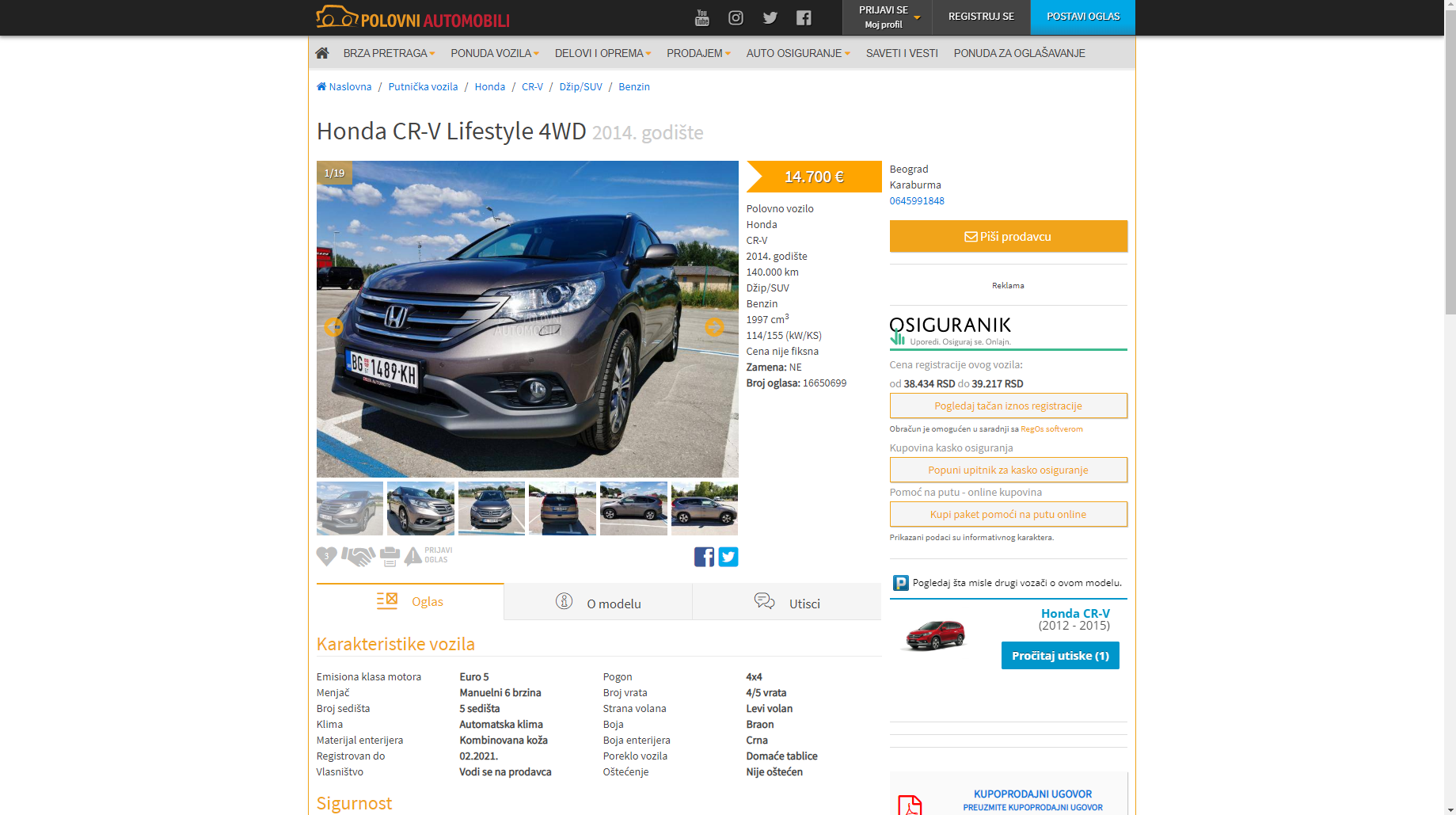Click Pročitaj utiske (1) button
This screenshot has height=815, width=1456.
(x=1060, y=655)
